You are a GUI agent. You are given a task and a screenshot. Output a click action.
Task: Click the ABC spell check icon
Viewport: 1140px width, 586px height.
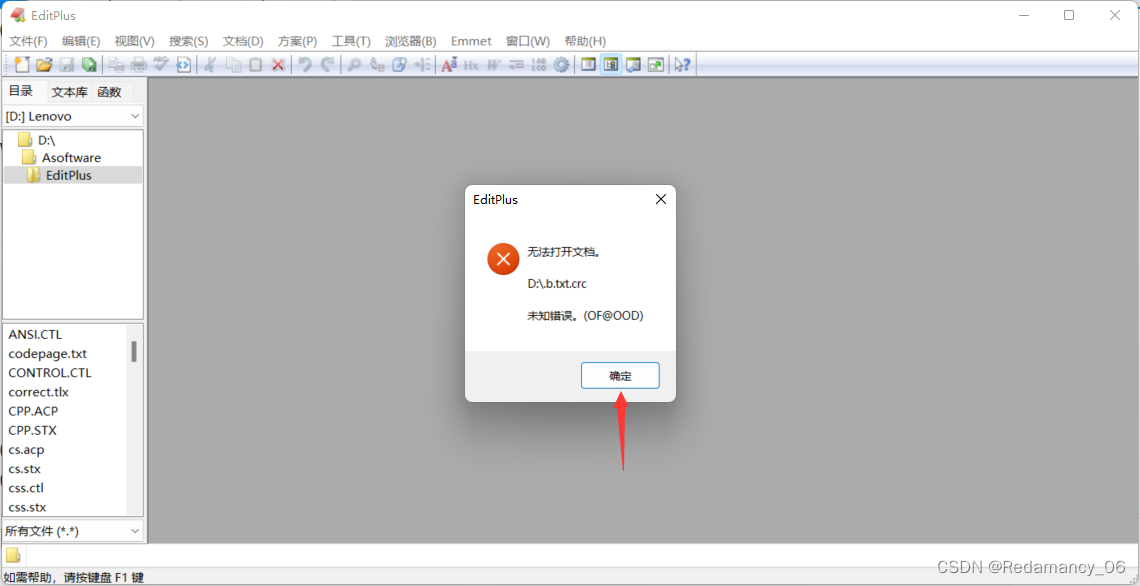pyautogui.click(x=161, y=65)
